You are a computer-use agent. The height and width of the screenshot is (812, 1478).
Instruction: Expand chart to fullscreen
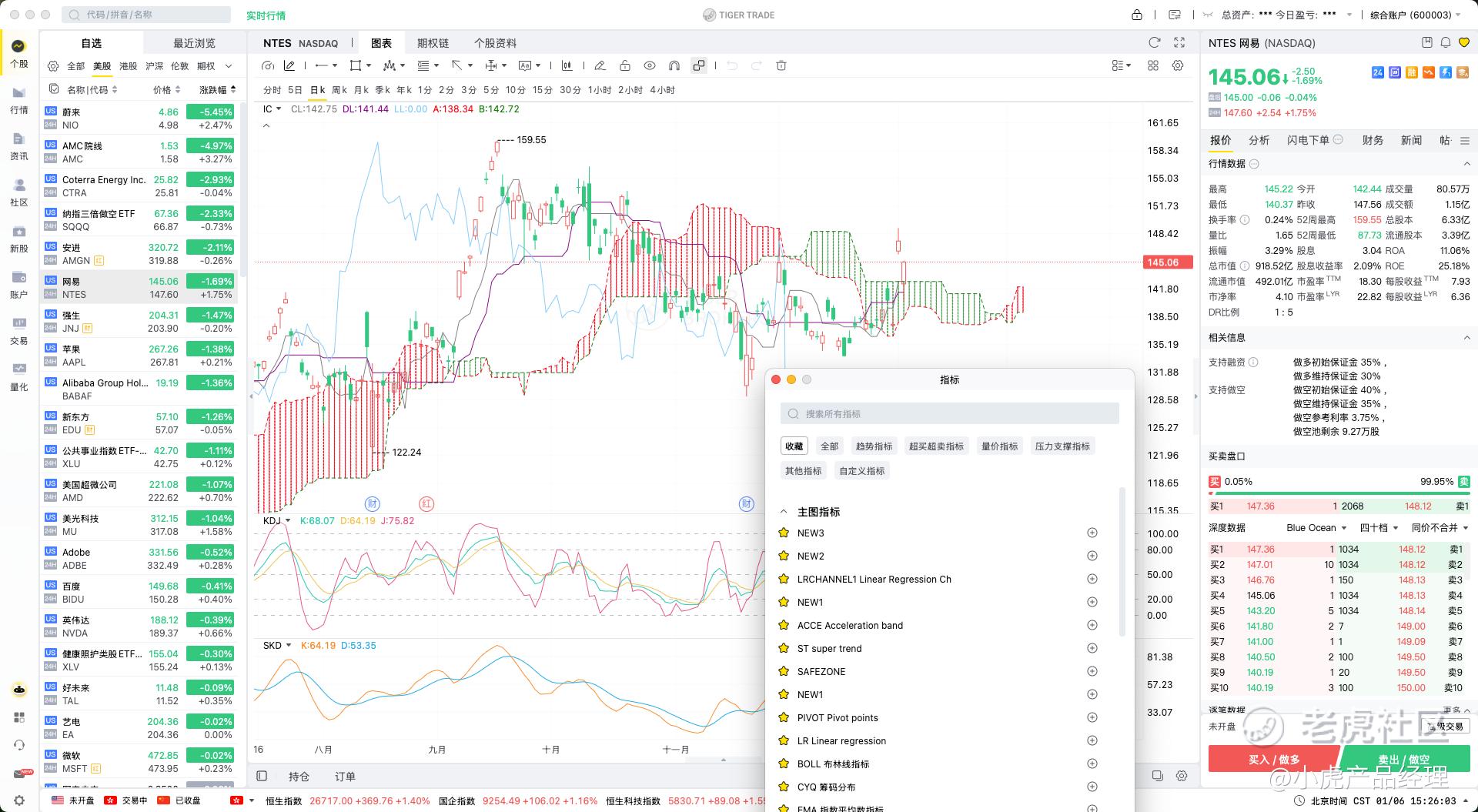(1179, 43)
